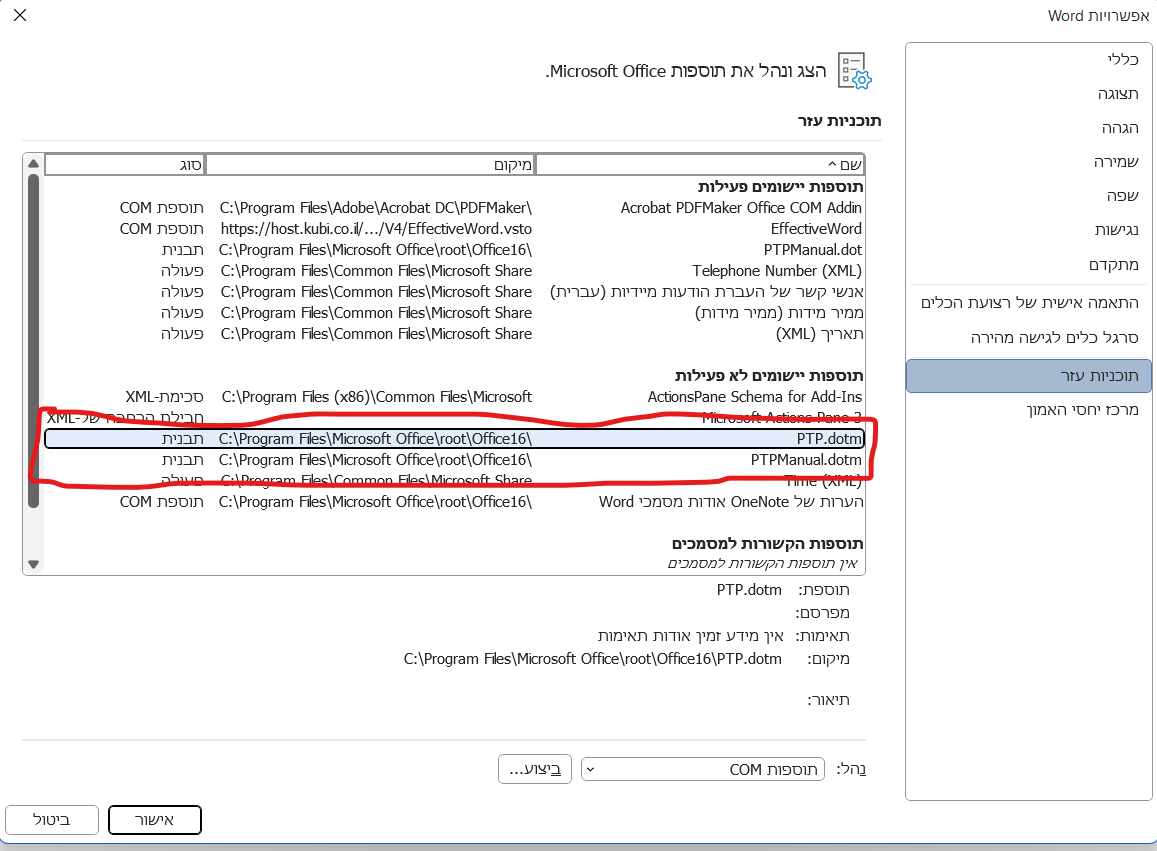The image size is (1157, 851).
Task: Click the סוג column header
Action: point(125,165)
